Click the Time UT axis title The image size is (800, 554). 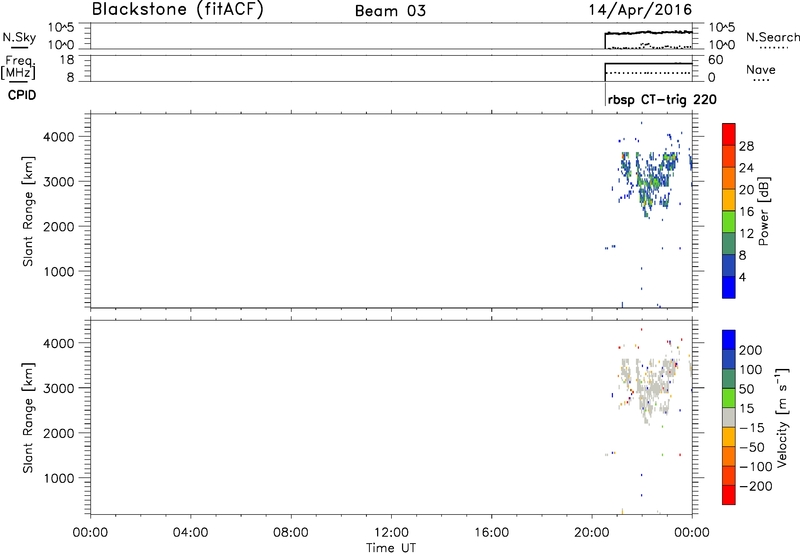[x=391, y=548]
